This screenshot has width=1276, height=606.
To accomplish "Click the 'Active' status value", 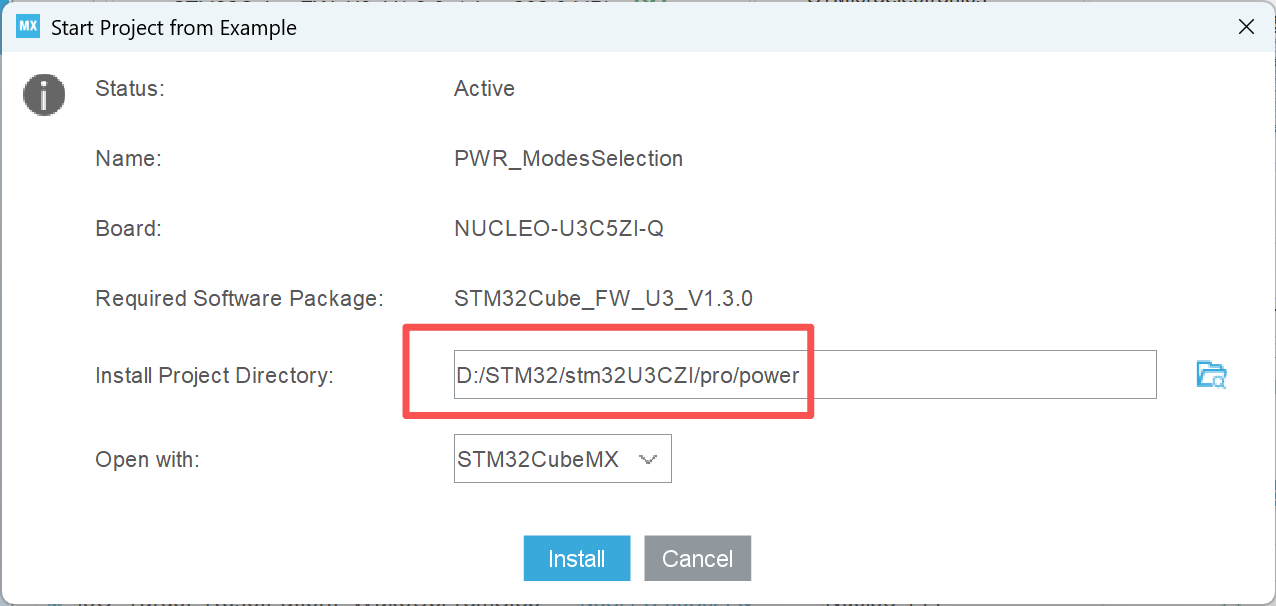I will tap(484, 88).
